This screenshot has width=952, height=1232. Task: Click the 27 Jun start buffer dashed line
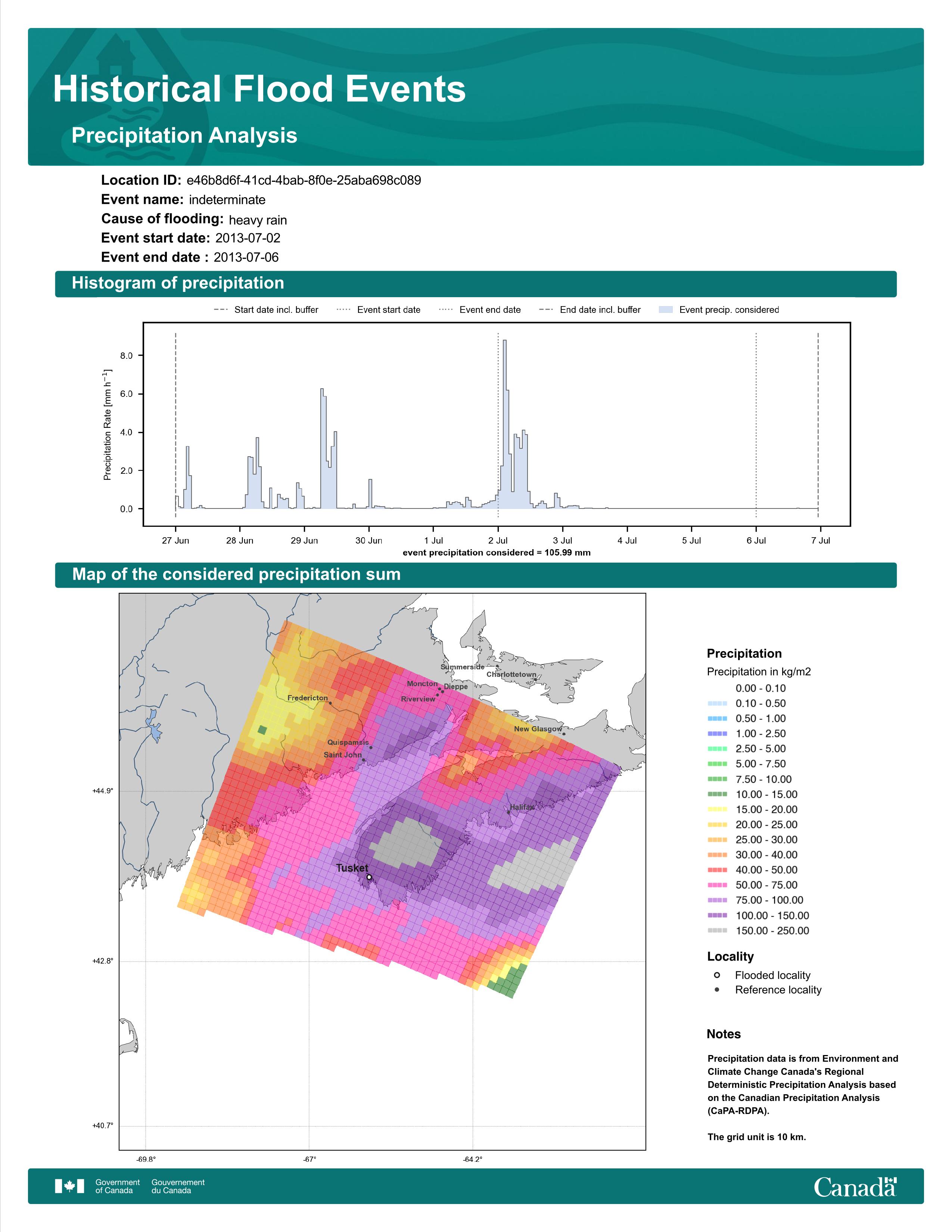(175, 425)
